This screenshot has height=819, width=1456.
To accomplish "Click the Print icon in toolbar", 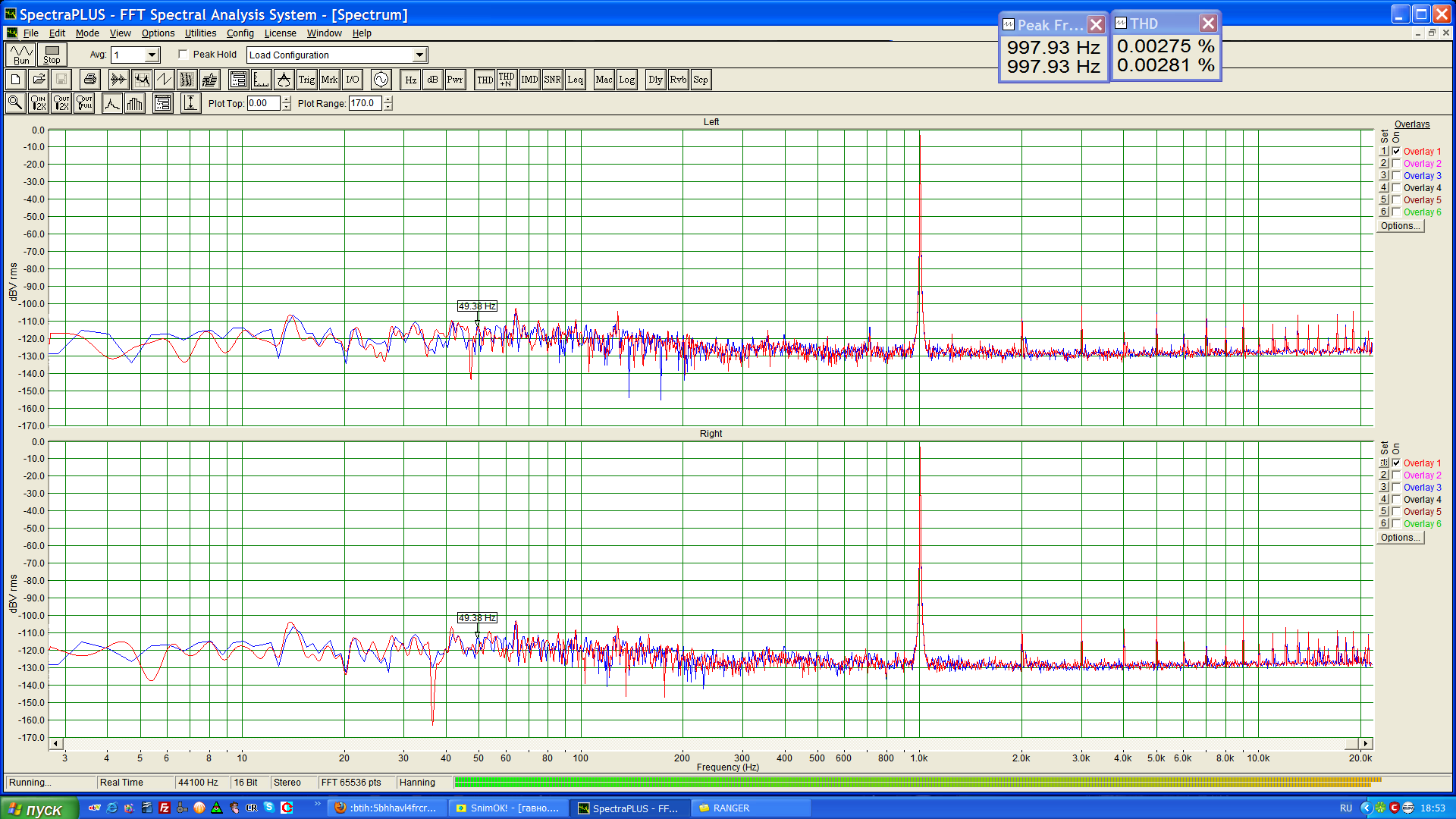I will point(90,80).
